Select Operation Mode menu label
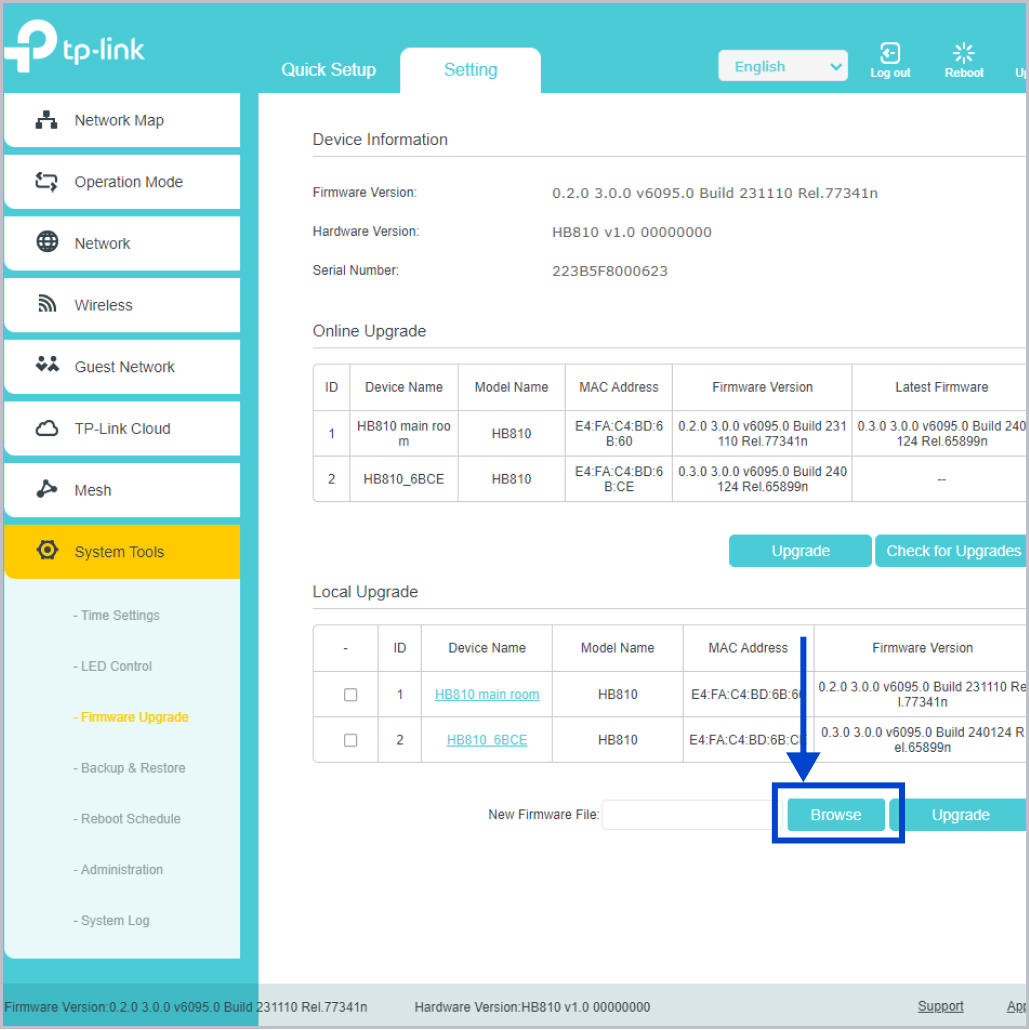This screenshot has height=1030, width=1029. point(129,182)
